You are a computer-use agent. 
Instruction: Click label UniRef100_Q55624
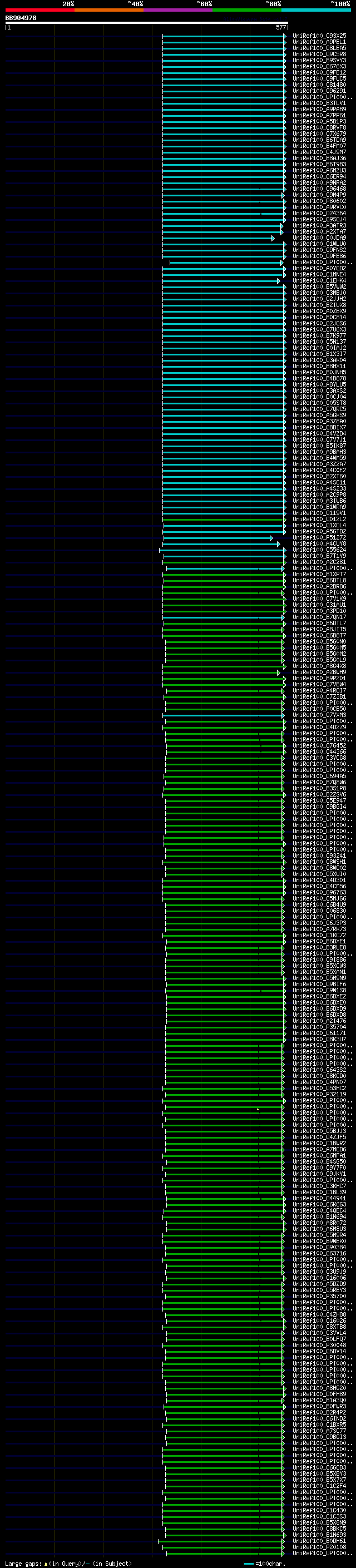click(319, 550)
